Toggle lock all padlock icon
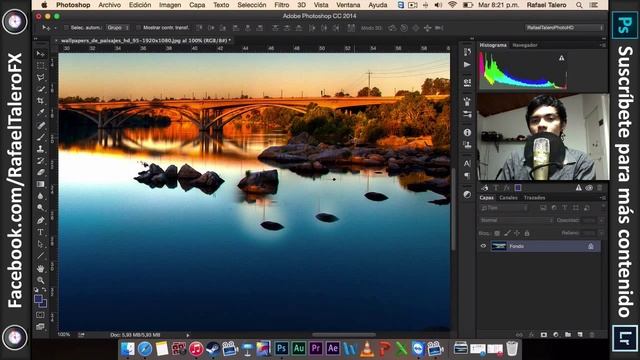The height and width of the screenshot is (360, 640). coord(527,233)
